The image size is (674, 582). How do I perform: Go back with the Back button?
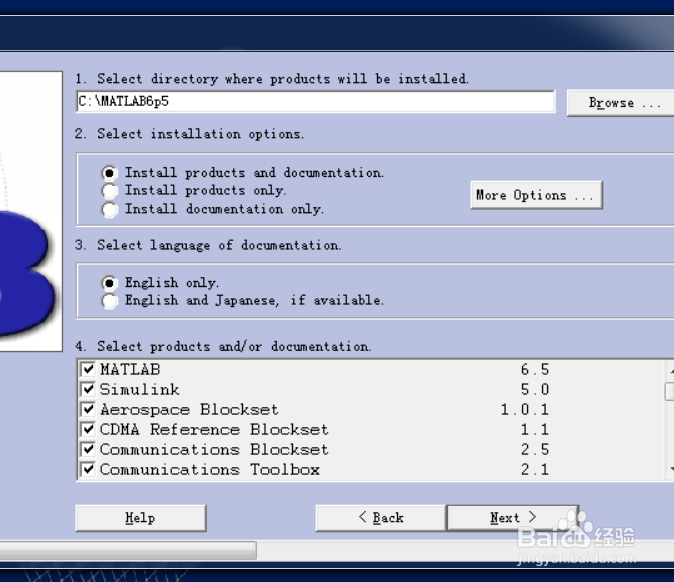tap(381, 518)
